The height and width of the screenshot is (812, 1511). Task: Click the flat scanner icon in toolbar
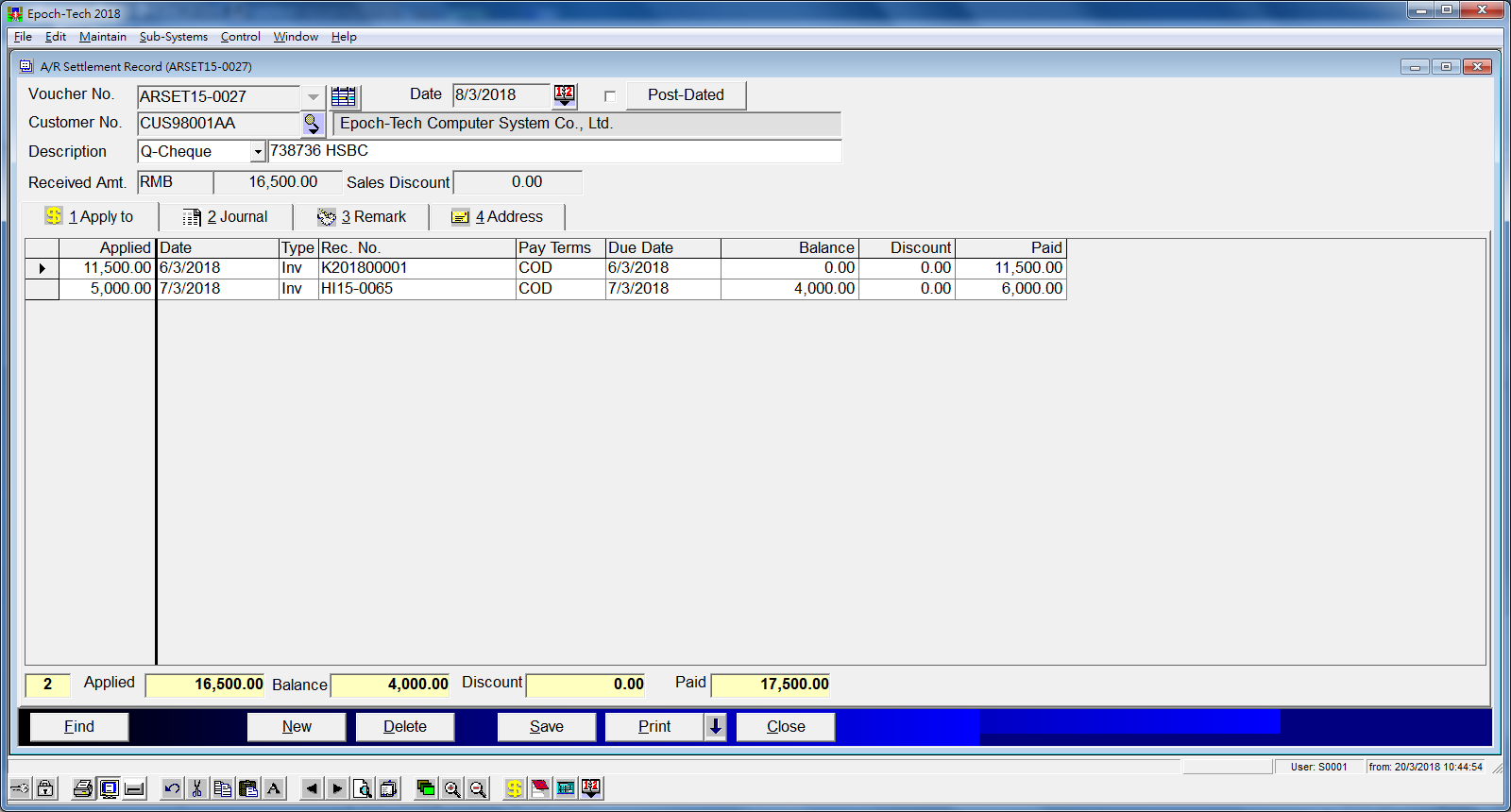pos(134,788)
